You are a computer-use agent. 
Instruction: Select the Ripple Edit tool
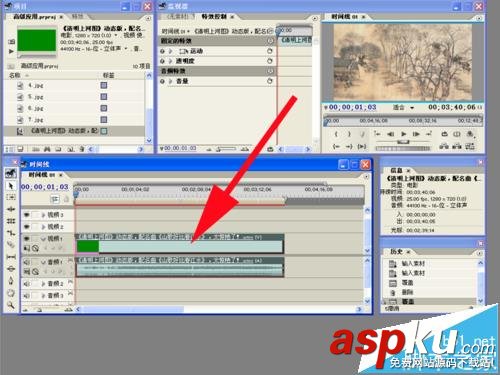point(11,209)
